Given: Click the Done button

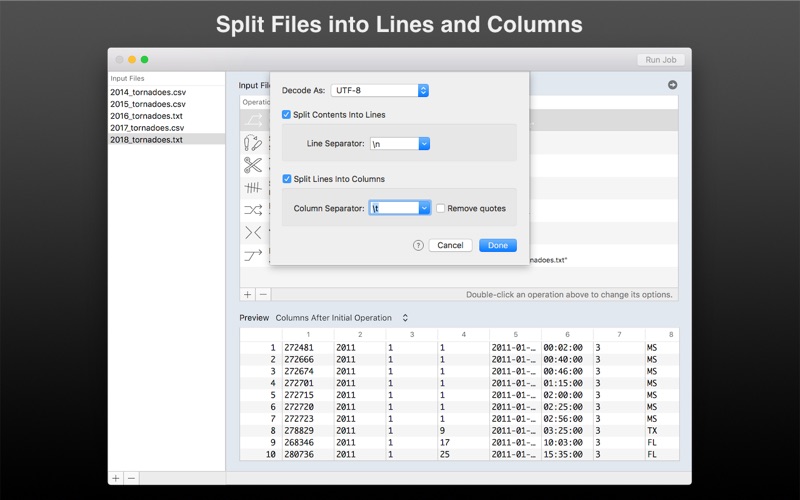Looking at the screenshot, I should tap(497, 245).
